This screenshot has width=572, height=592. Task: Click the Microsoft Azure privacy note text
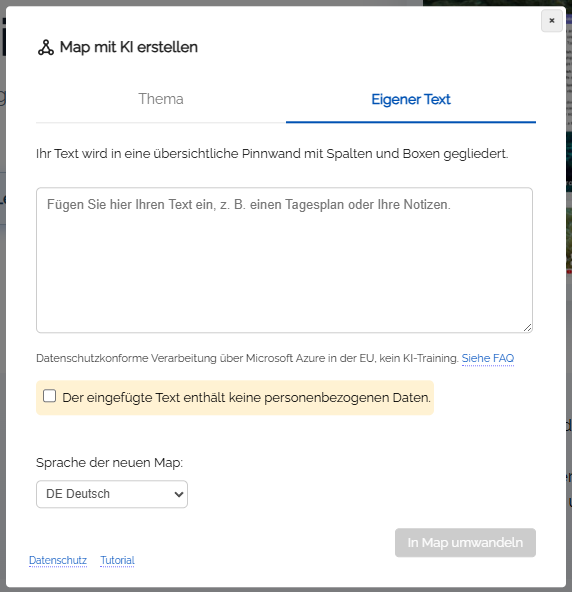click(247, 358)
